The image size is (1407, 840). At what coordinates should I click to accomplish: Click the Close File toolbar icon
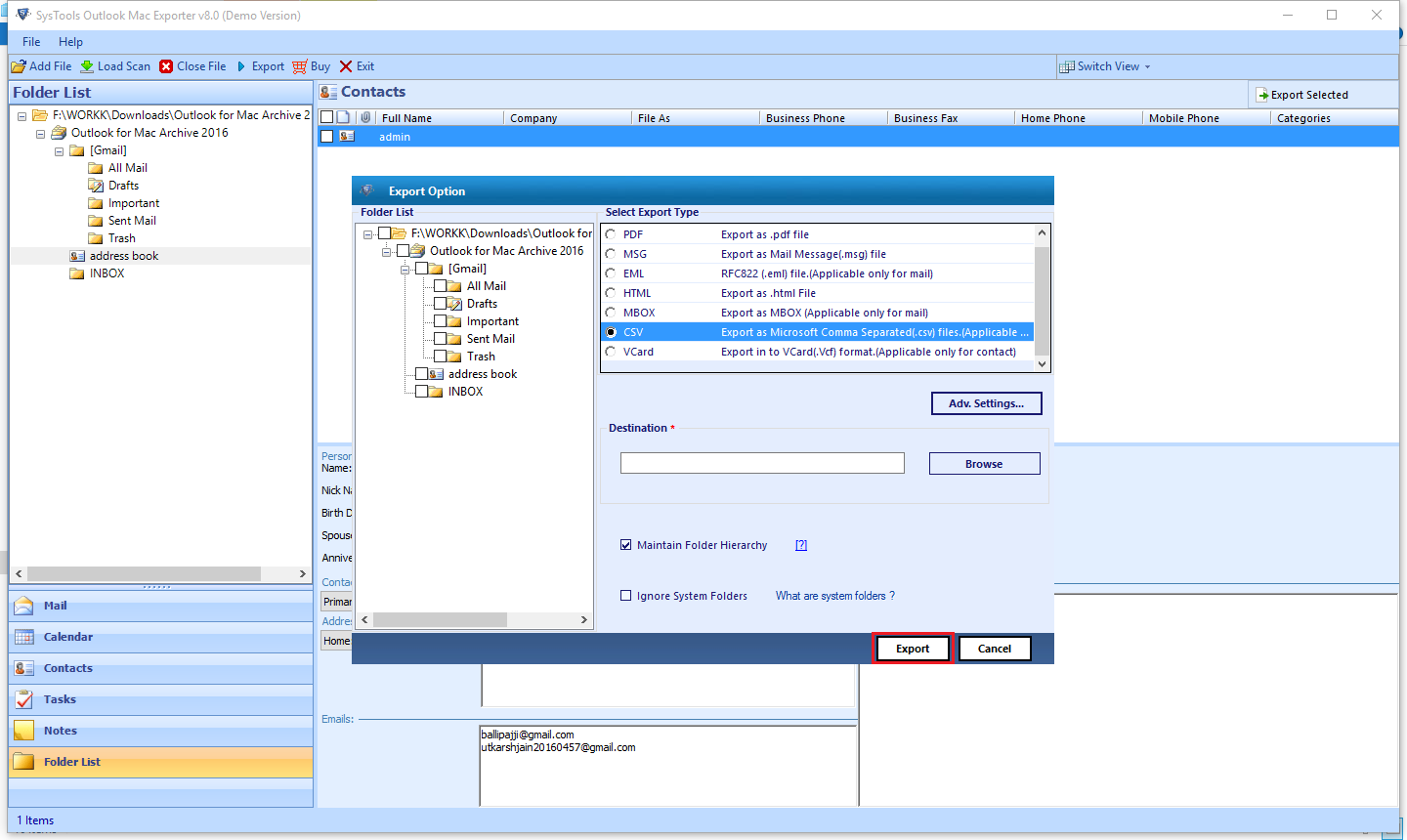(166, 66)
